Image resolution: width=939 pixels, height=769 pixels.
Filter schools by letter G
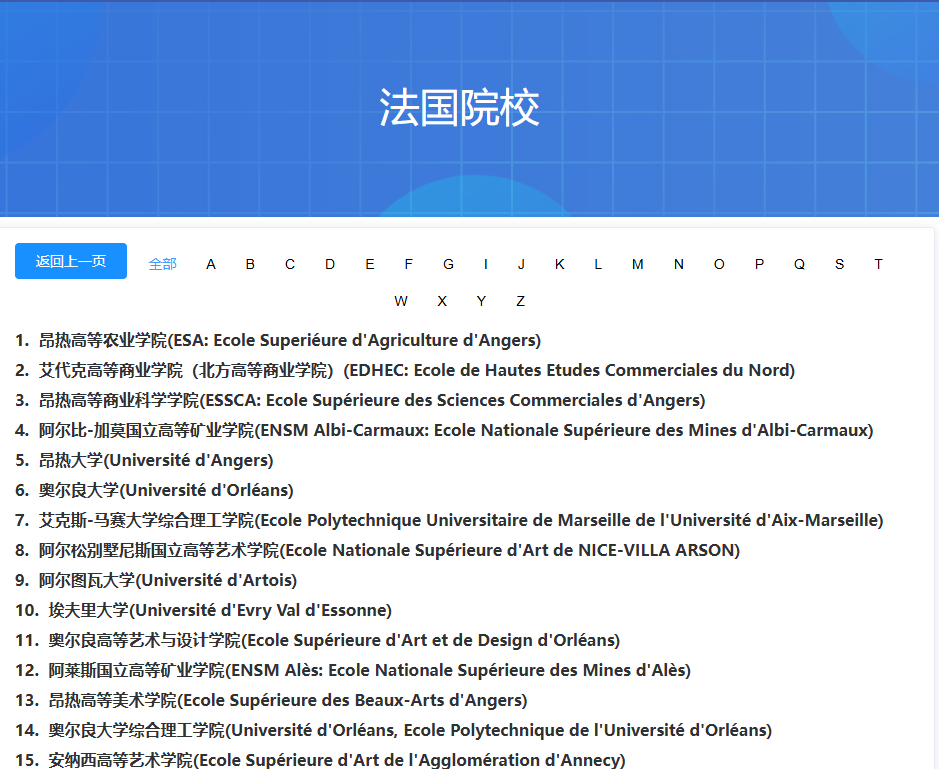point(449,264)
